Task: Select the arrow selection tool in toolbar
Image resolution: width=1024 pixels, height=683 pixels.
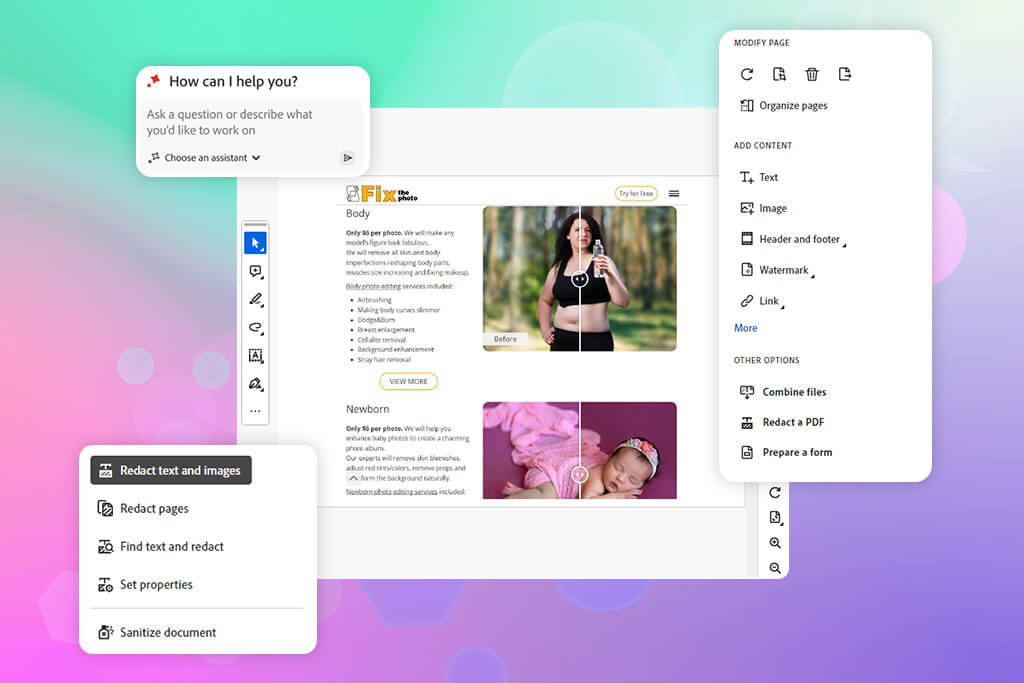Action: [x=255, y=243]
